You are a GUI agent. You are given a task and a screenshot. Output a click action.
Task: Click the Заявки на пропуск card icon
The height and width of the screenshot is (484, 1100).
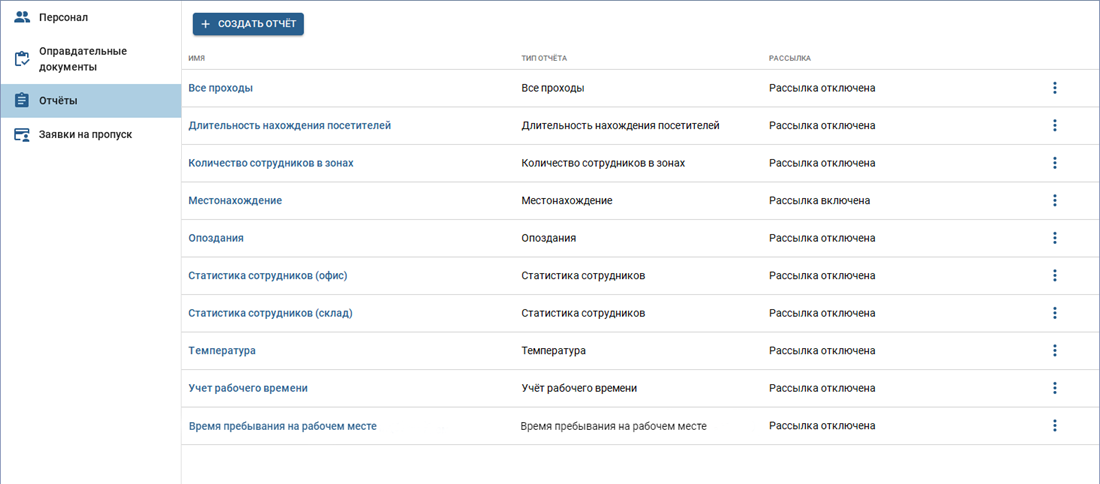(x=22, y=134)
